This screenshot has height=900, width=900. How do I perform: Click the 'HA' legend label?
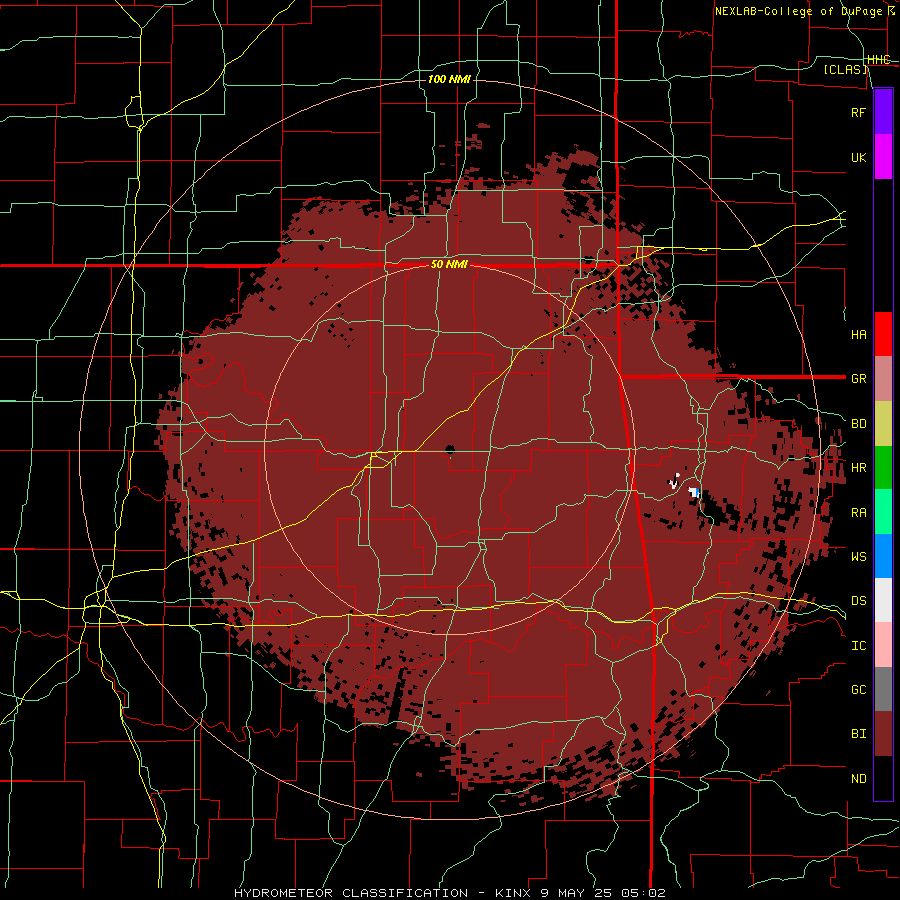pos(858,335)
